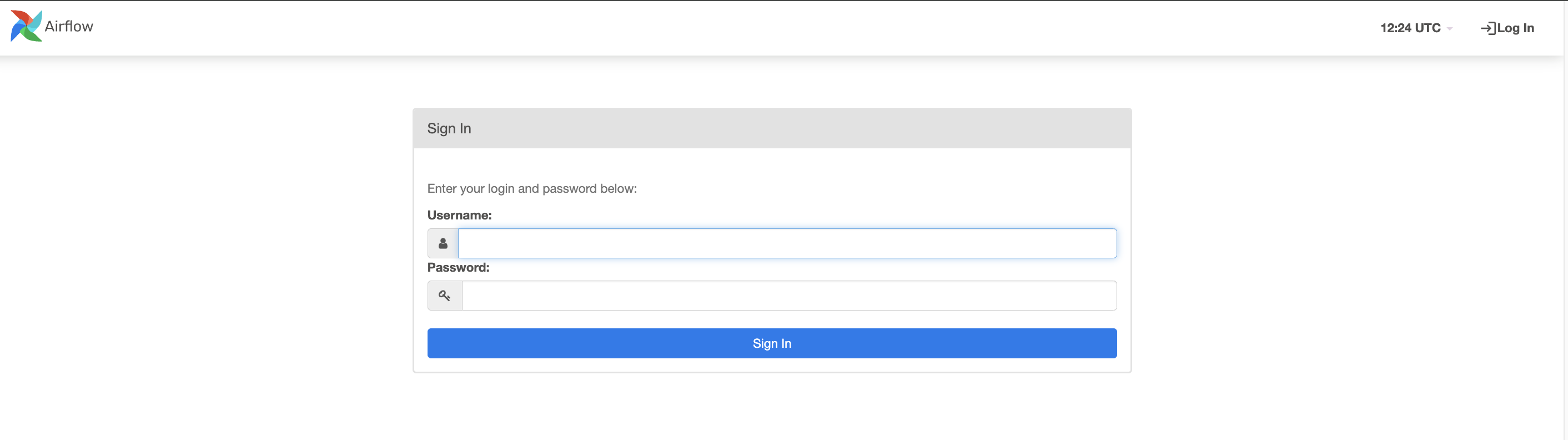Open the 12:24 UTC time dropdown
The width and height of the screenshot is (1568, 440).
(1416, 28)
